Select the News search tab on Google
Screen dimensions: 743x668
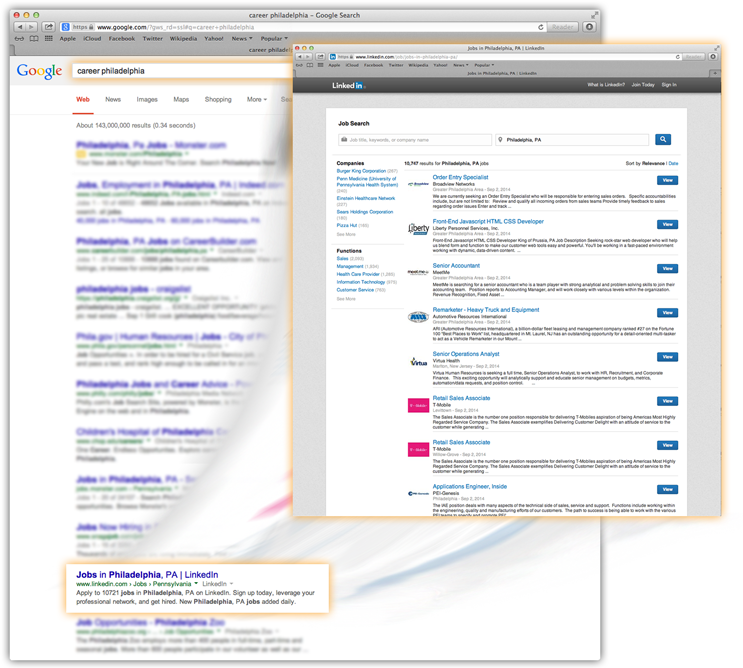coord(113,99)
